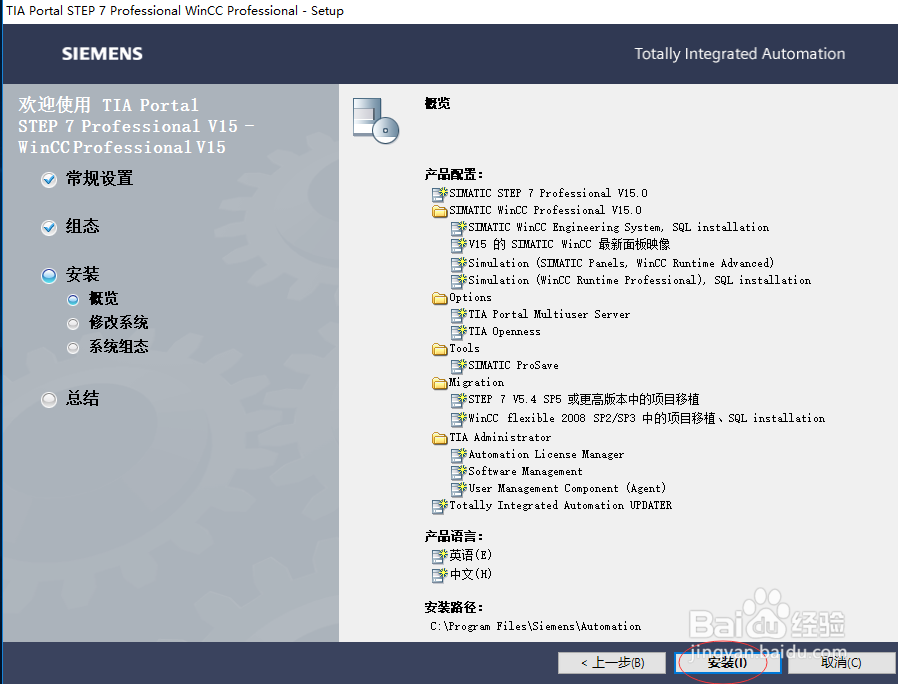Screen dimensions: 898x684
Task: Go to the 系统组态 sub-step label
Action: (x=119, y=347)
